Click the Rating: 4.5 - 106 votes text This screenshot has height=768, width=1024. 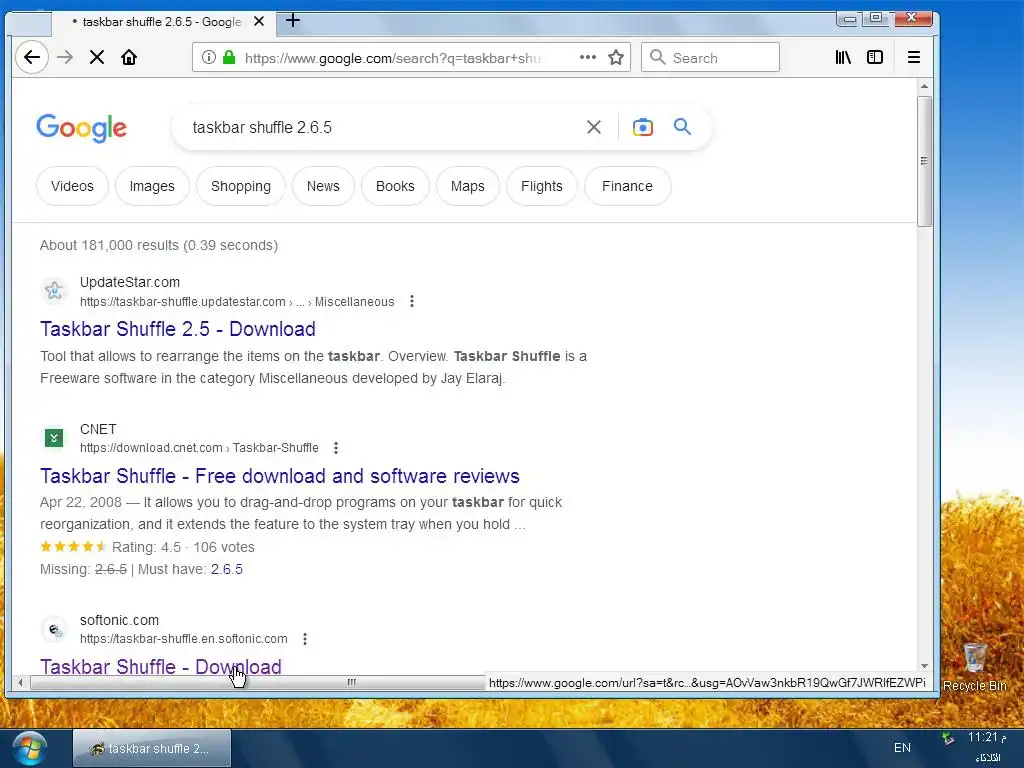tap(183, 547)
